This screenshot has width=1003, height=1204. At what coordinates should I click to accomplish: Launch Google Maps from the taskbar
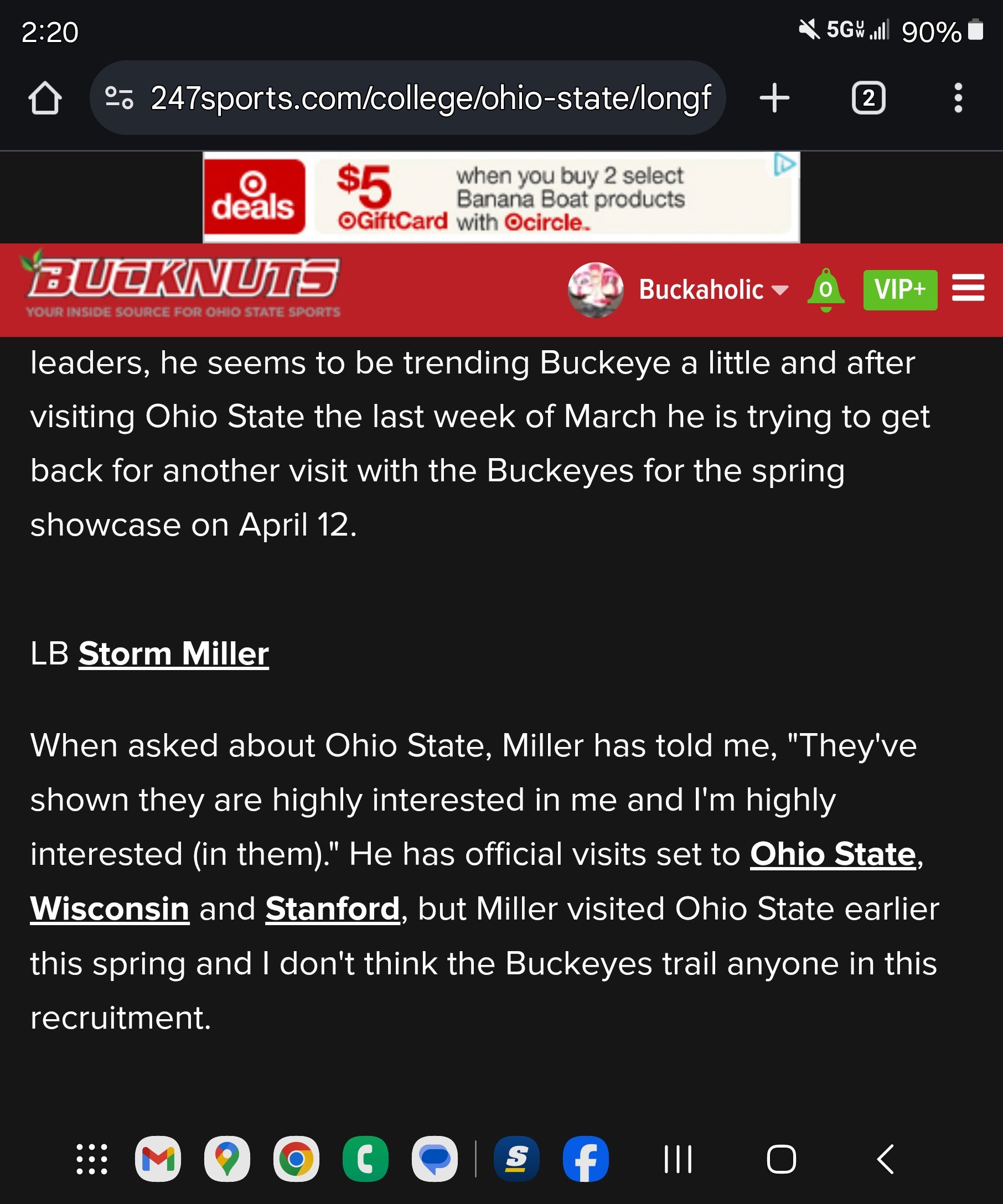227,1159
